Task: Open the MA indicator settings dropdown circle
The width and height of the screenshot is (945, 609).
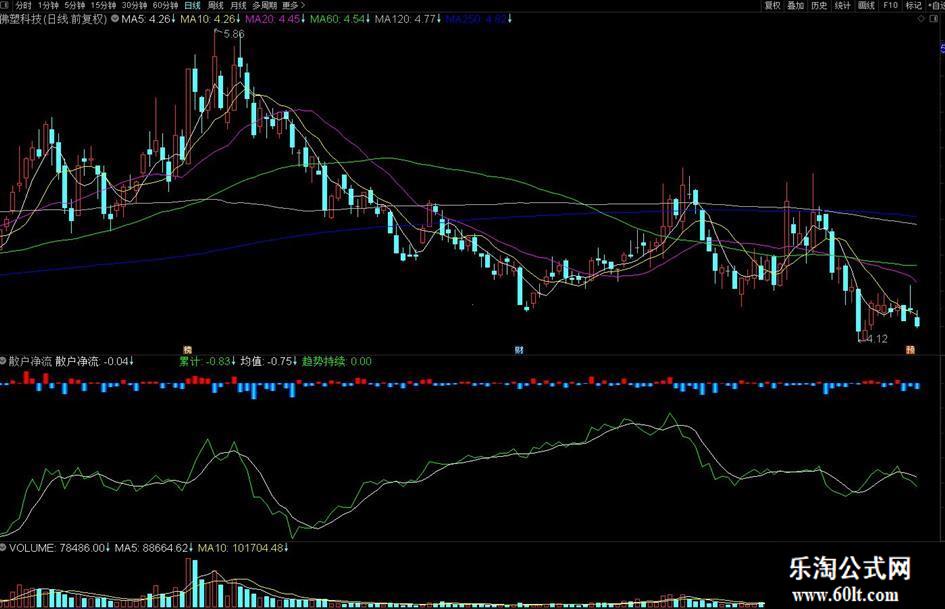Action: click(115, 19)
